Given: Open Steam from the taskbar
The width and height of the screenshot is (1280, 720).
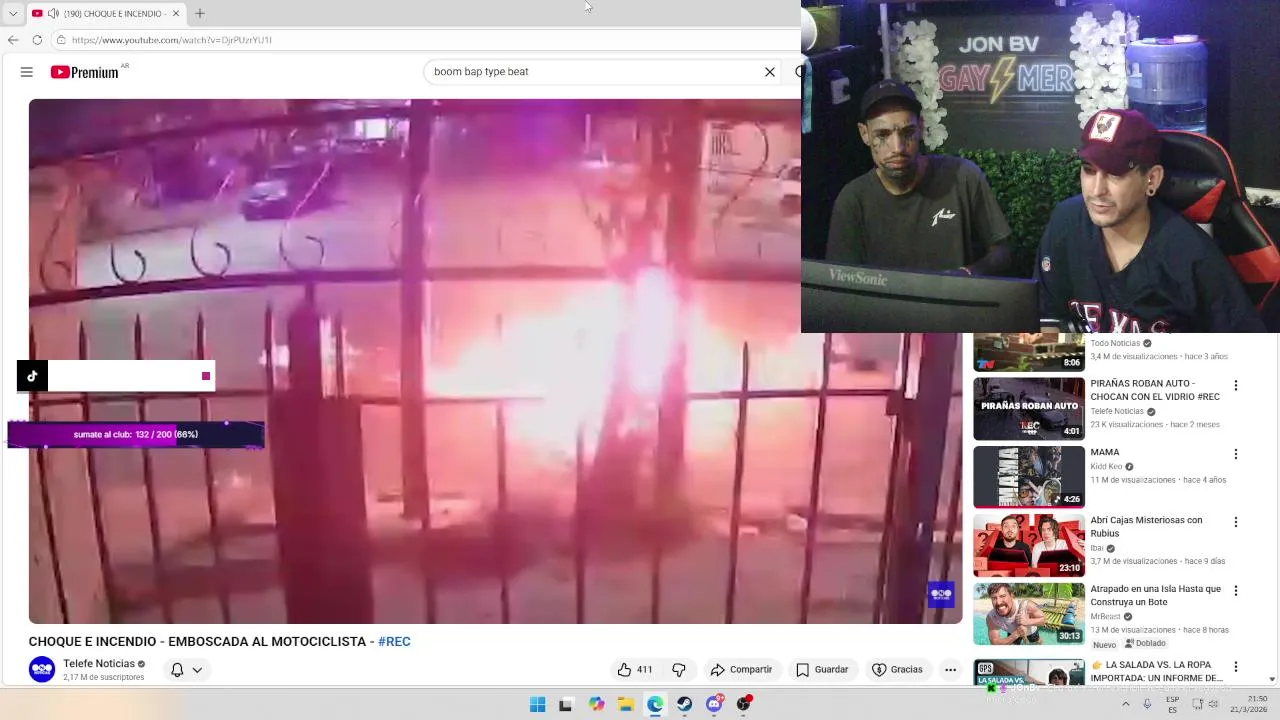Looking at the screenshot, I should point(685,704).
